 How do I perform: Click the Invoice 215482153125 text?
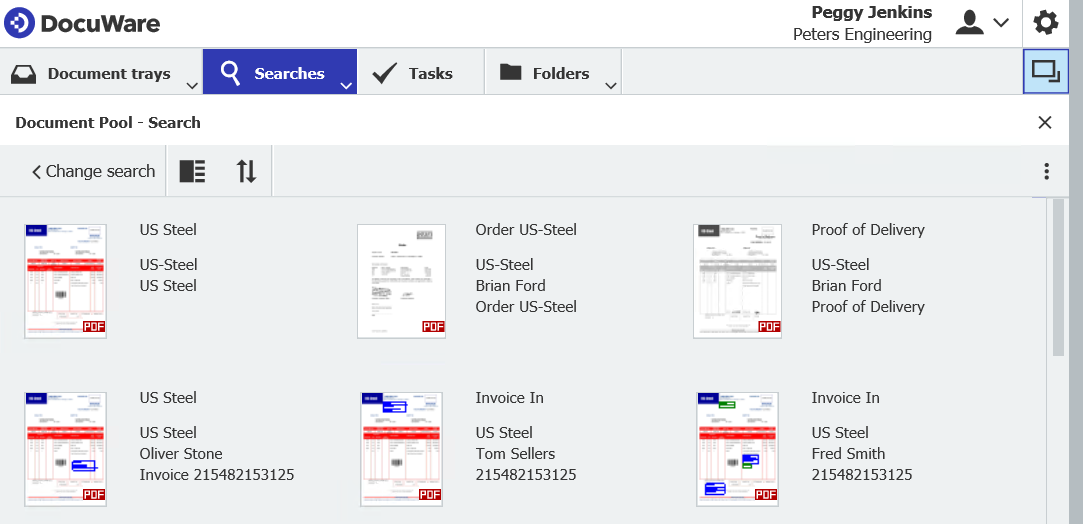point(217,475)
